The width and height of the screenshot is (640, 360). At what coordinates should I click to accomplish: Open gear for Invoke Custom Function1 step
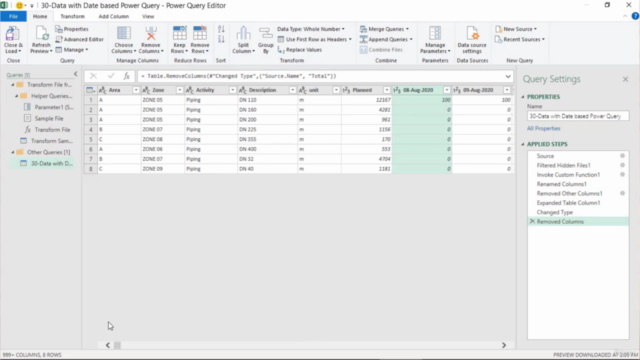coord(622,175)
